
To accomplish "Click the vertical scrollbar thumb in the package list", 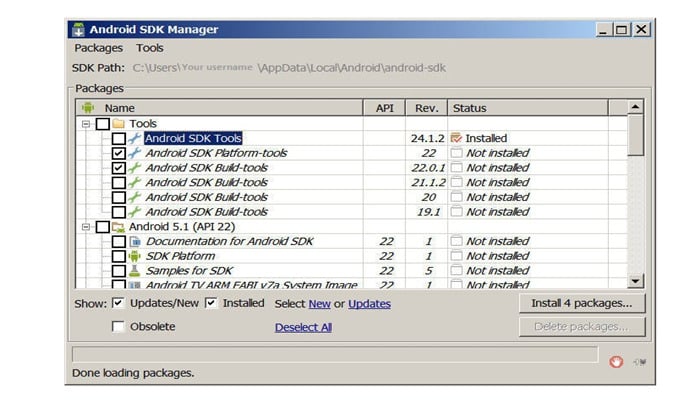I will coord(635,135).
